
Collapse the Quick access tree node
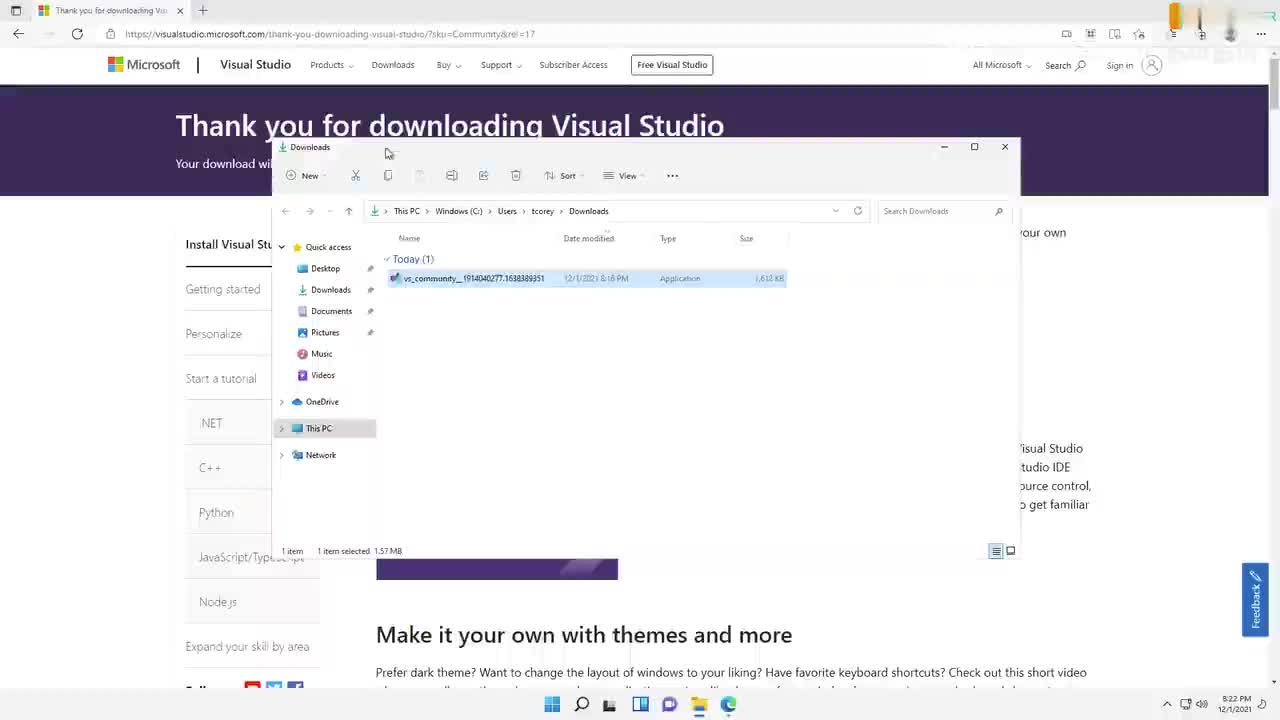pos(282,247)
